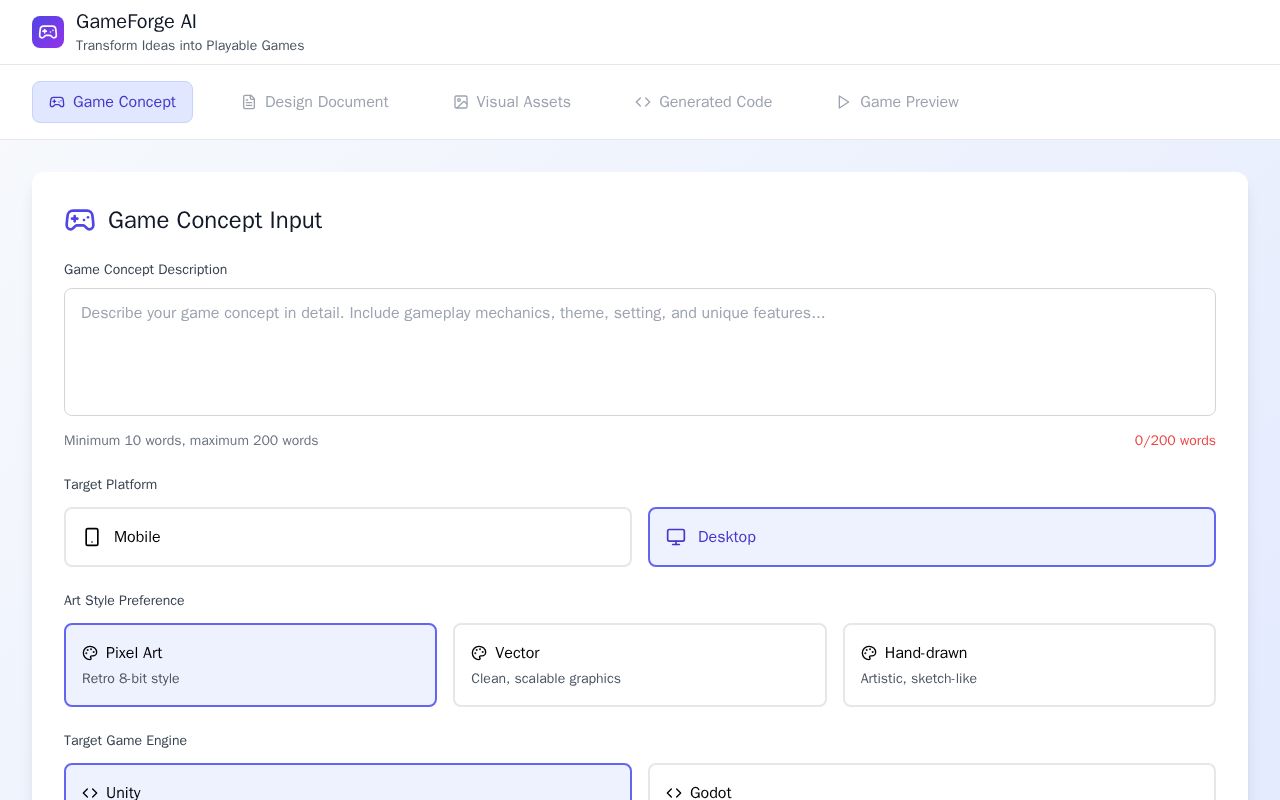Focus the Game Concept Description text area
This screenshot has width=1280, height=800.
(x=640, y=352)
